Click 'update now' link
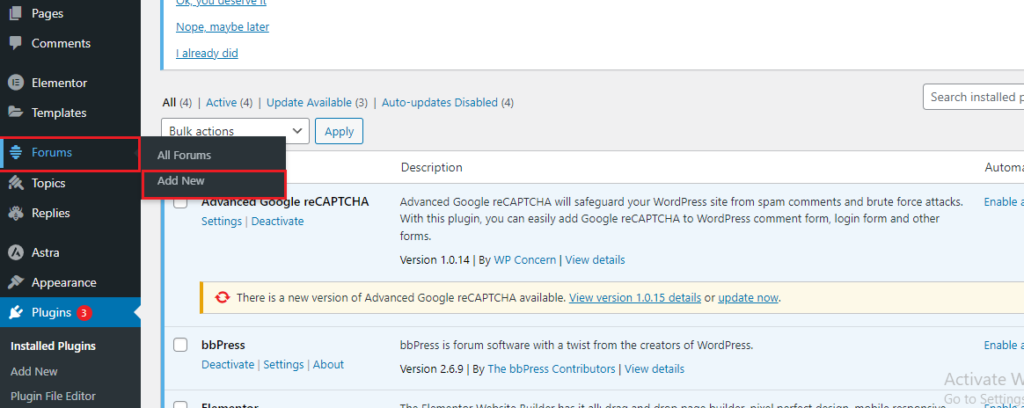1024x408 pixels. point(748,298)
